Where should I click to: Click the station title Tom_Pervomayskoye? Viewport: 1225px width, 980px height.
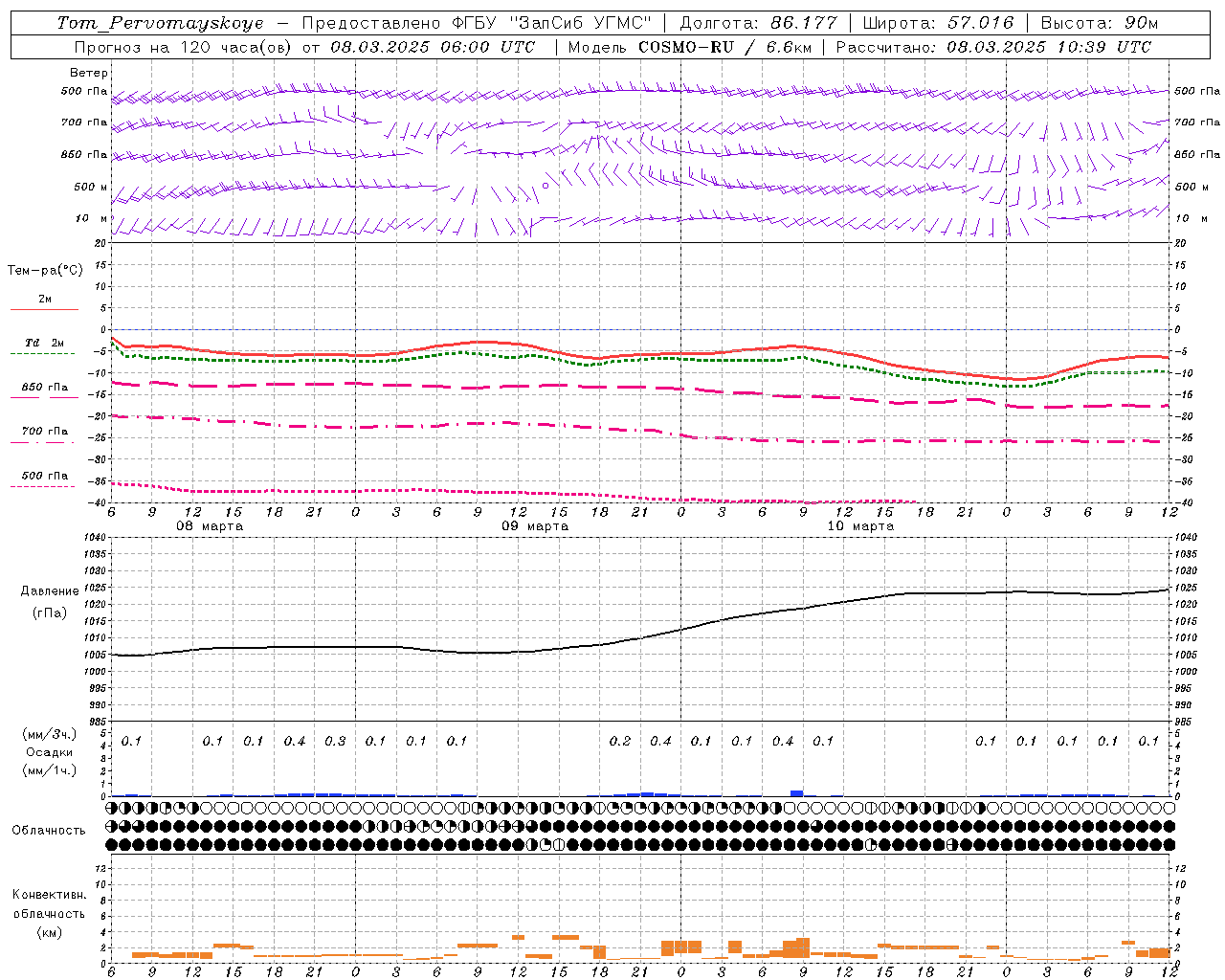pyautogui.click(x=161, y=23)
